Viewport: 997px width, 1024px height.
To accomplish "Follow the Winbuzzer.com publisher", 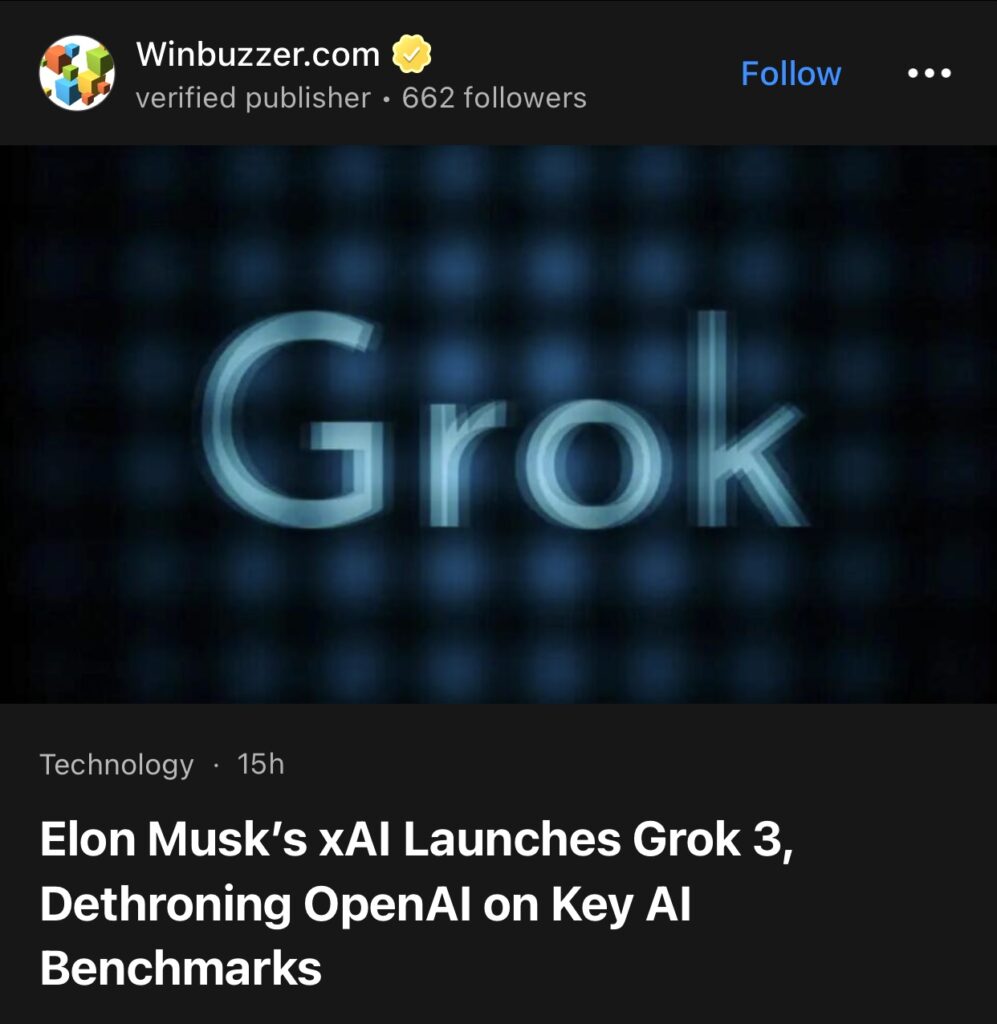I will point(791,73).
